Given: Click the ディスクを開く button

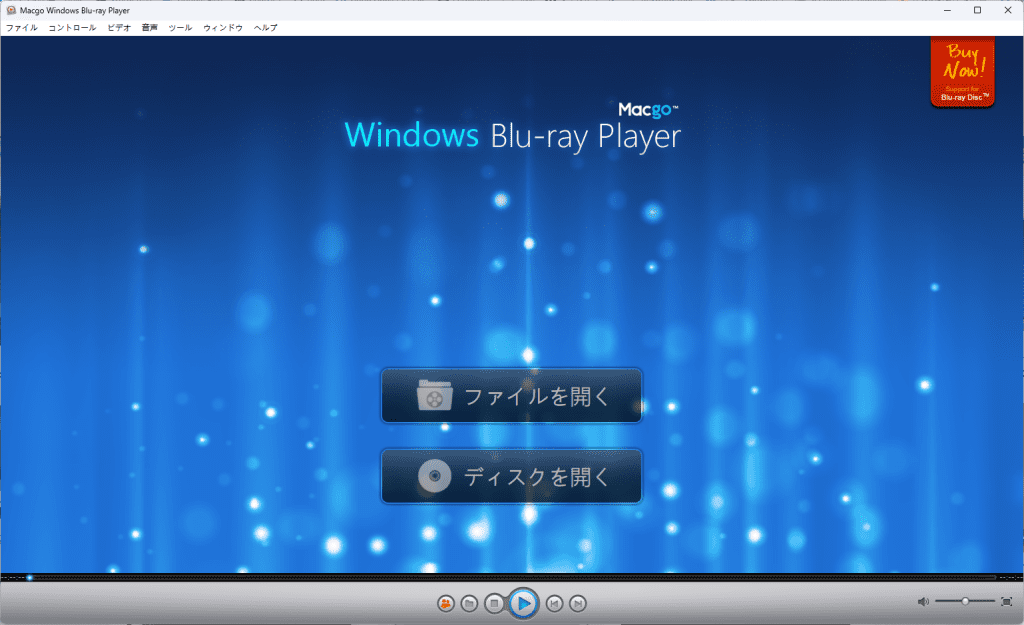Looking at the screenshot, I should click(511, 476).
